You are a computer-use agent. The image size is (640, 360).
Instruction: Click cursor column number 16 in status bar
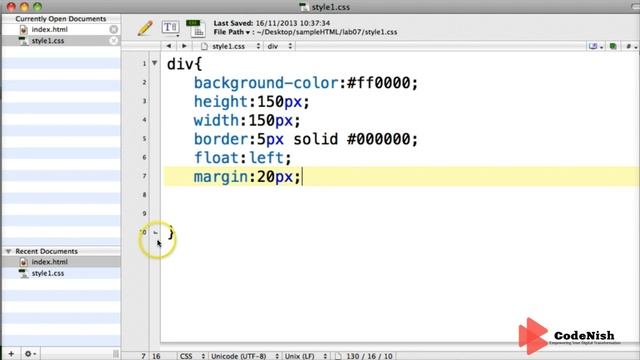point(156,356)
